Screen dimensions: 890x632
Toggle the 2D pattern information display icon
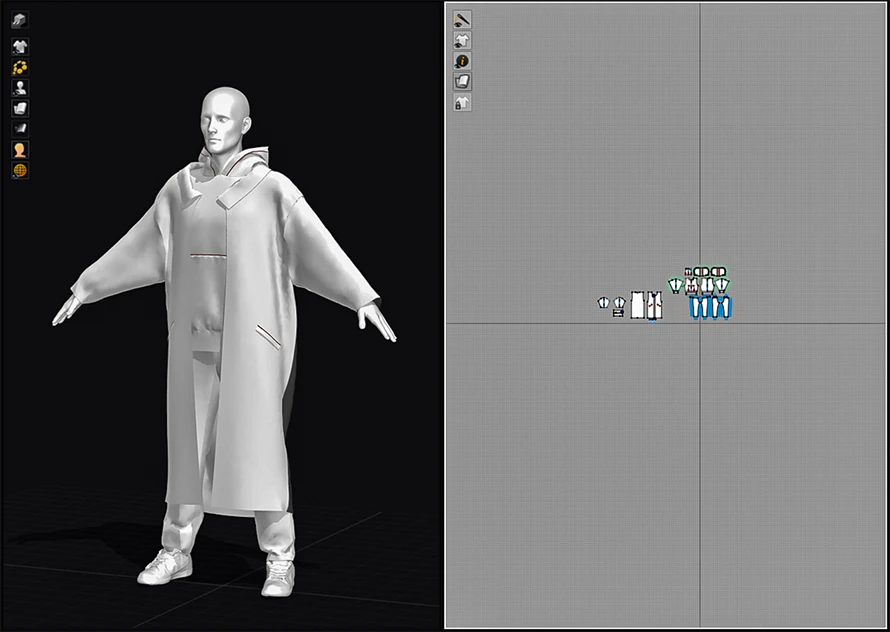pyautogui.click(x=462, y=61)
